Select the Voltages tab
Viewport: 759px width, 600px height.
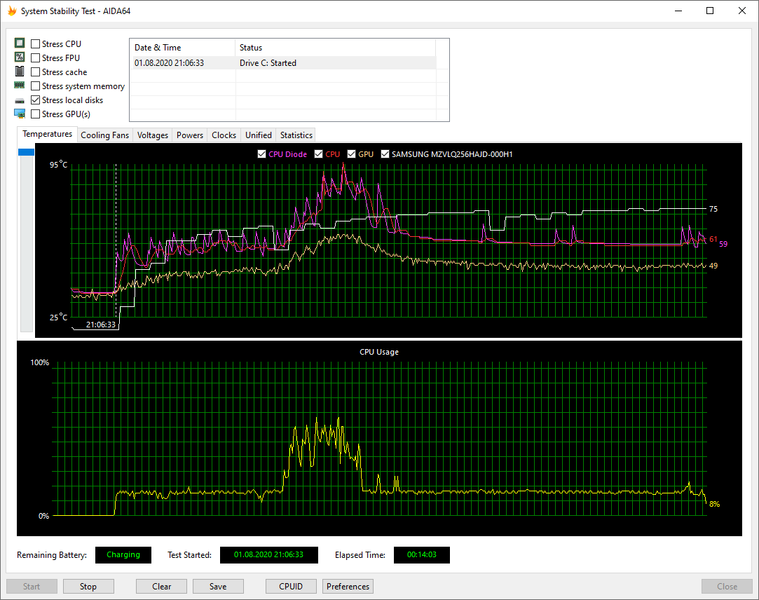(153, 135)
